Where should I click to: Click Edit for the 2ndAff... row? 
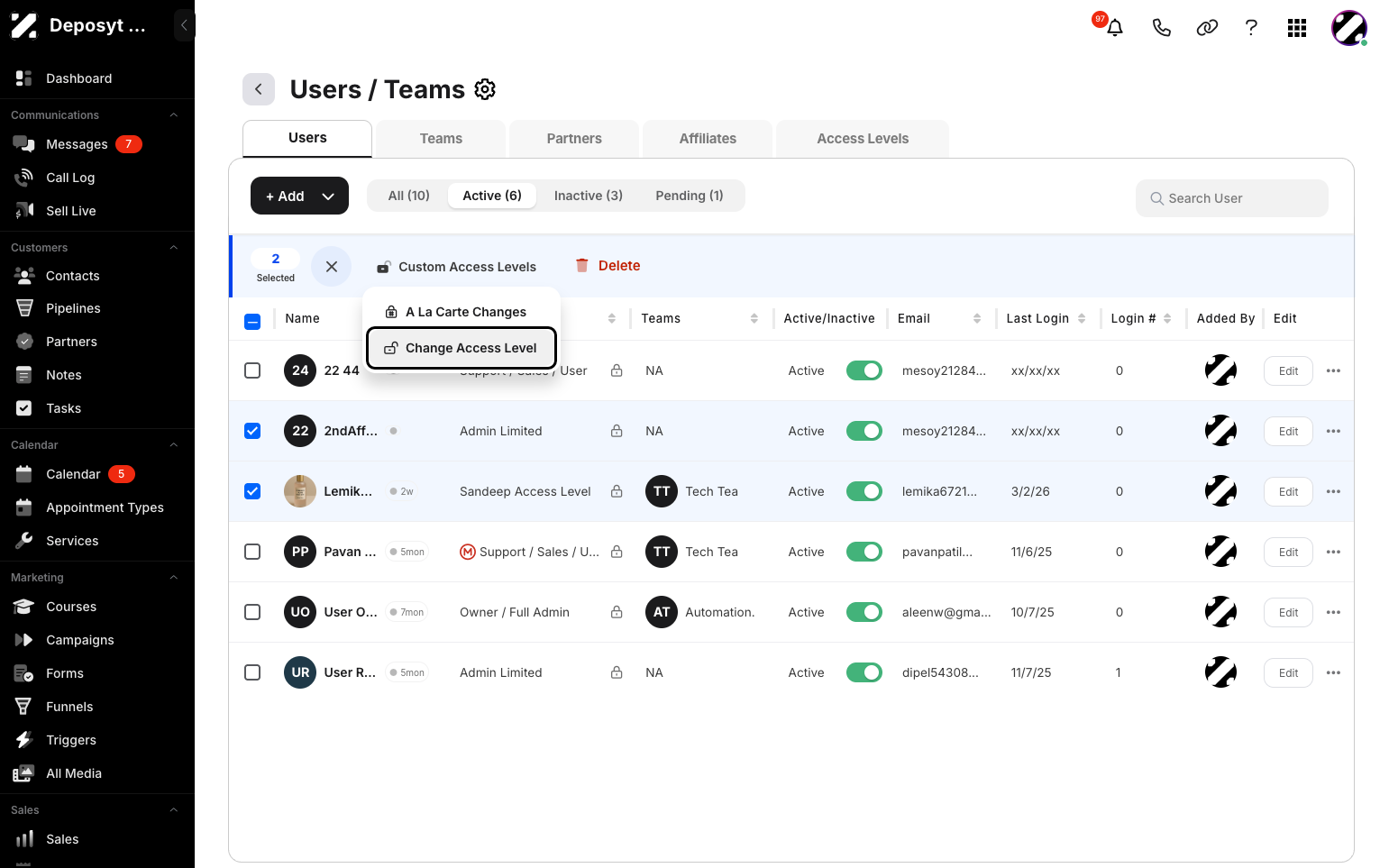click(1288, 431)
